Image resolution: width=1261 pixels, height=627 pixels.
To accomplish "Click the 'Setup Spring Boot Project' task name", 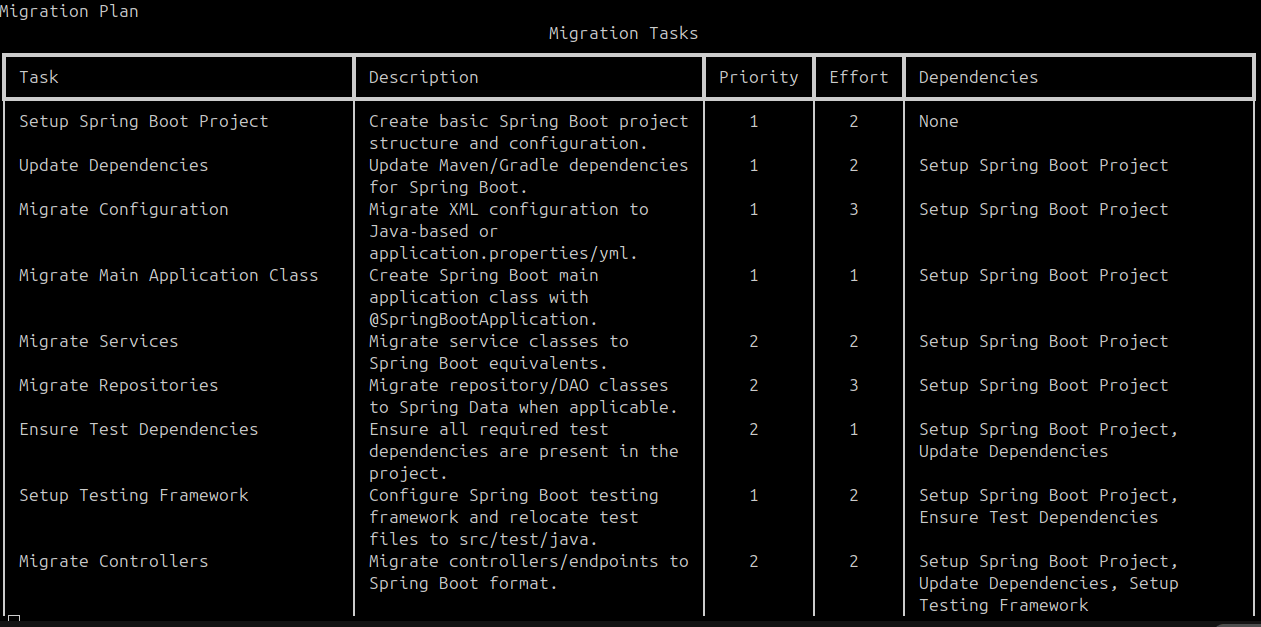I will click(x=144, y=121).
